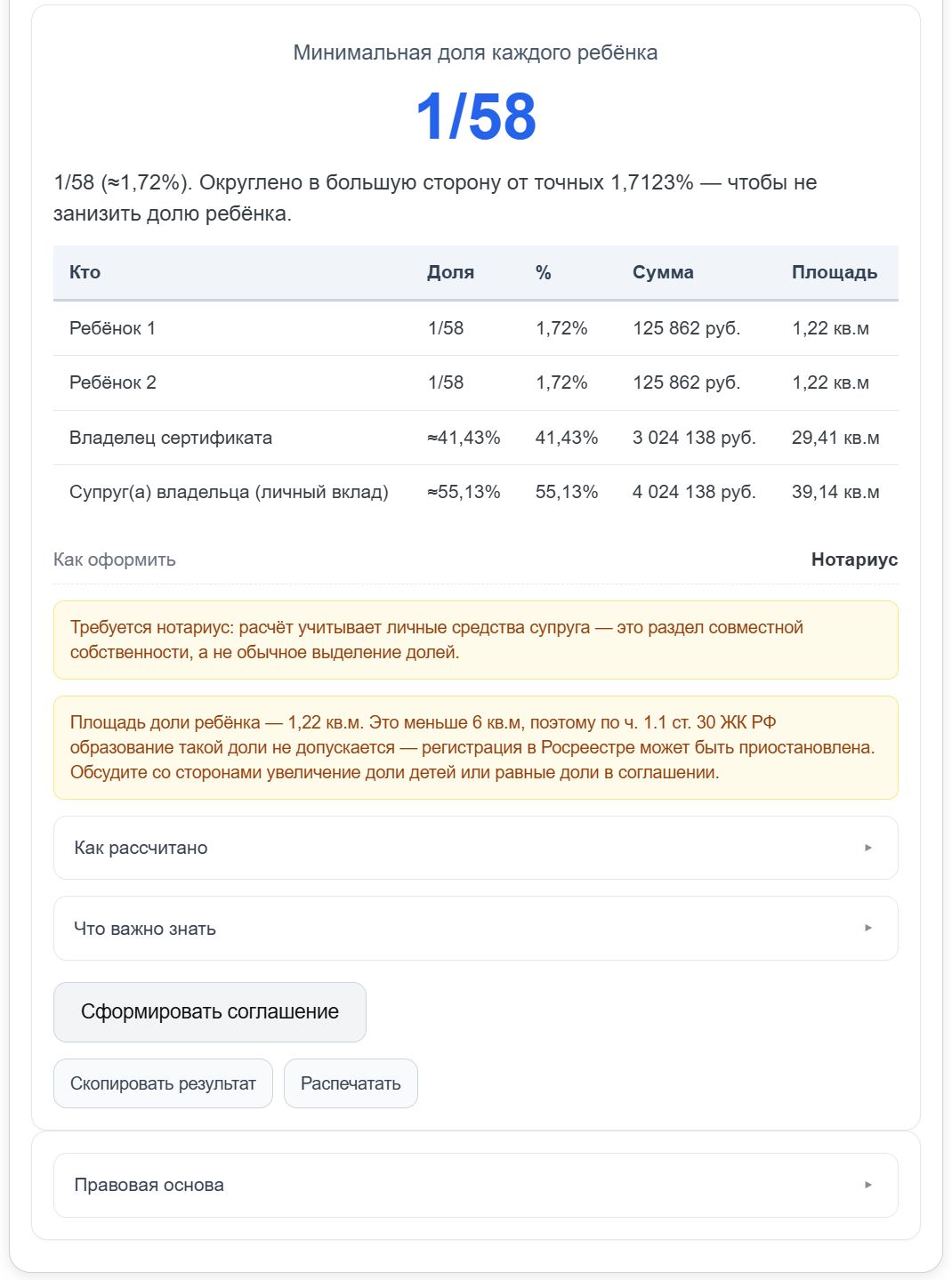Click 'Сформировать соглашение' button
Image resolution: width=952 pixels, height=1280 pixels.
click(x=210, y=1012)
